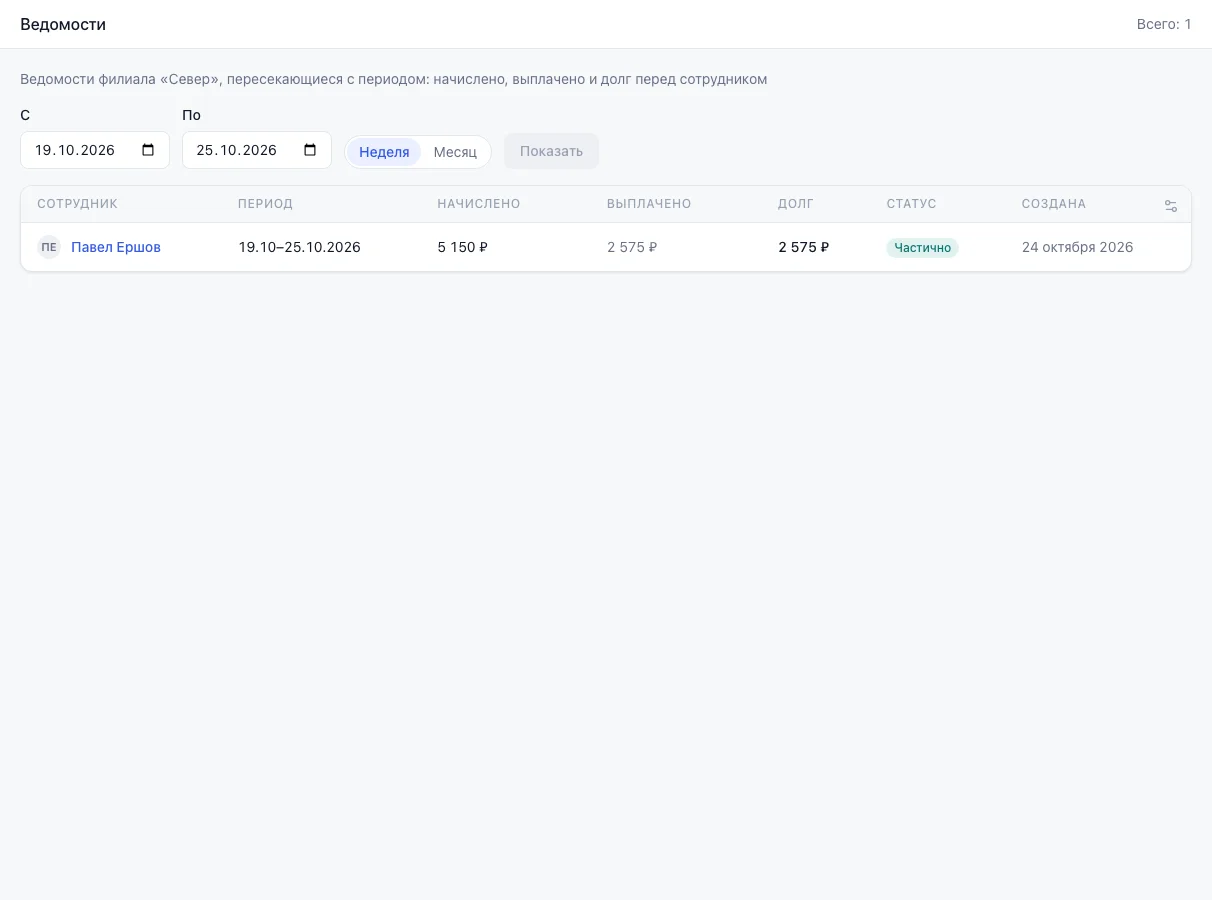Sort by the Статус column header
This screenshot has width=1212, height=900.
click(x=911, y=204)
